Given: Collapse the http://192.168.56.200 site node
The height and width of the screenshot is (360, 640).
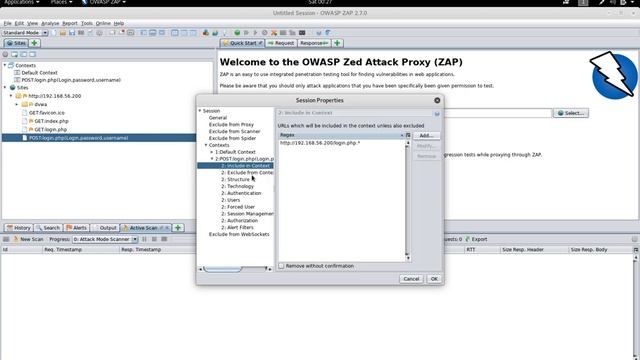Looking at the screenshot, I should [x=11, y=96].
